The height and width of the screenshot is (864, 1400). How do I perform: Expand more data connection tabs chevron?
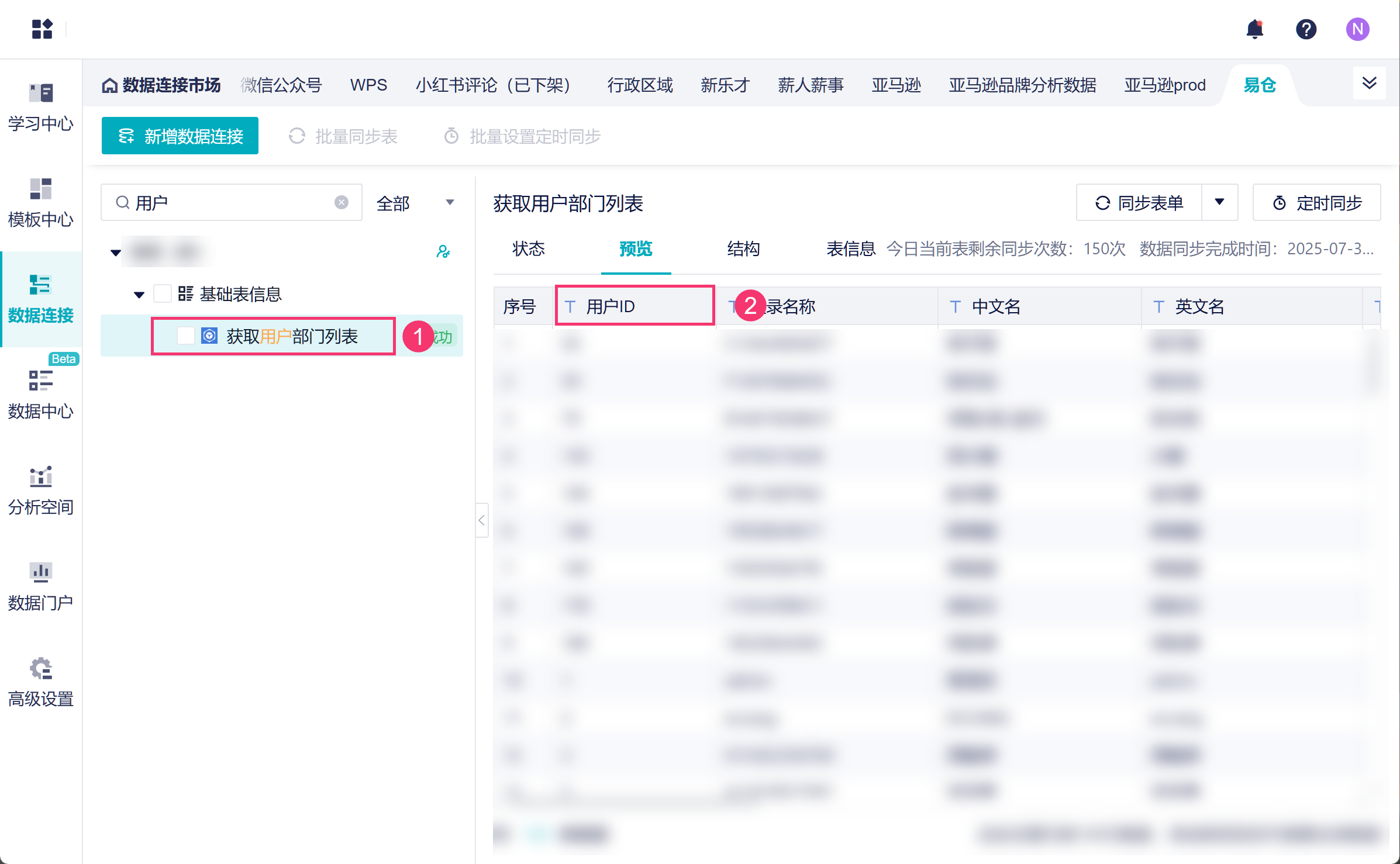1369,83
